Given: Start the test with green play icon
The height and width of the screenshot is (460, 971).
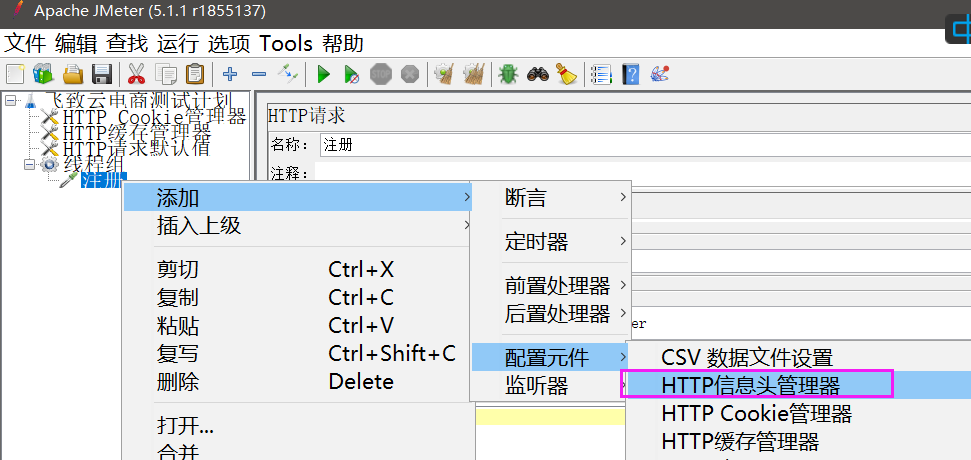Looking at the screenshot, I should [x=323, y=75].
